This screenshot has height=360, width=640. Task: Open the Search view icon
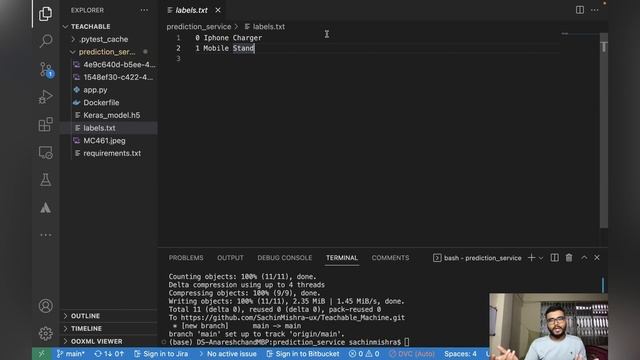coord(46,41)
